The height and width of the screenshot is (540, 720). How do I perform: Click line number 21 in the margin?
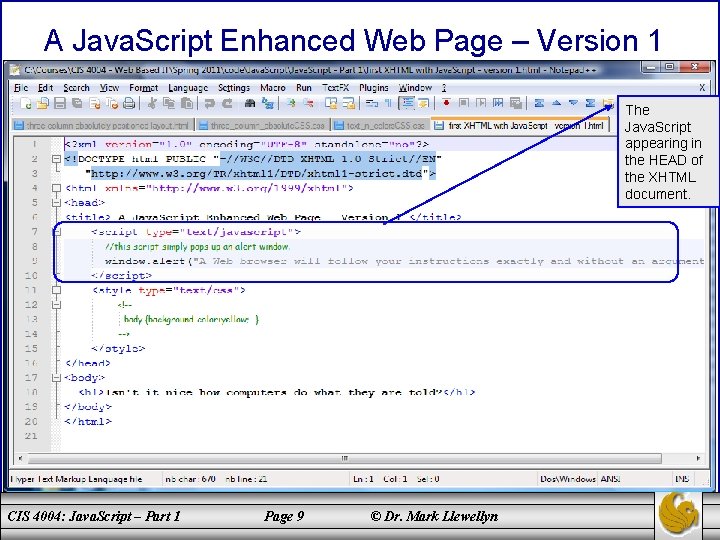tap(31, 436)
